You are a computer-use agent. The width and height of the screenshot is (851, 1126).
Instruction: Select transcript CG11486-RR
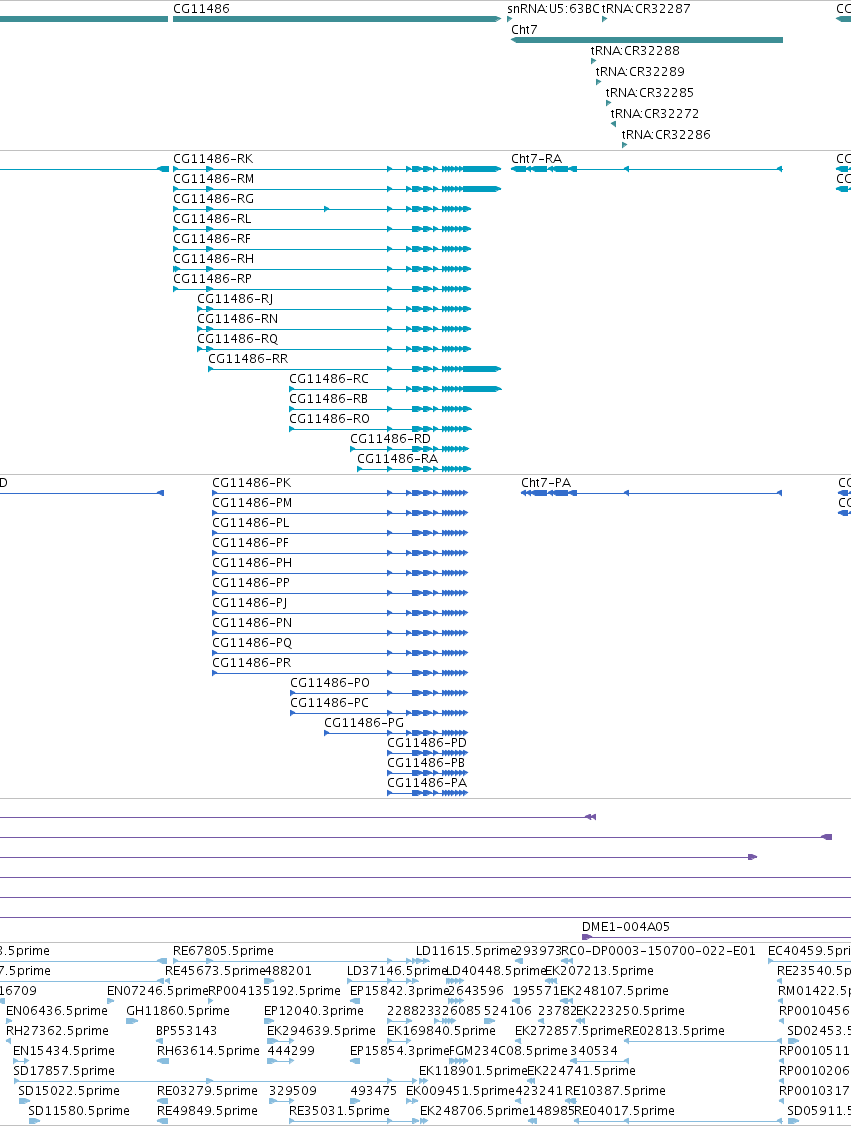248,359
